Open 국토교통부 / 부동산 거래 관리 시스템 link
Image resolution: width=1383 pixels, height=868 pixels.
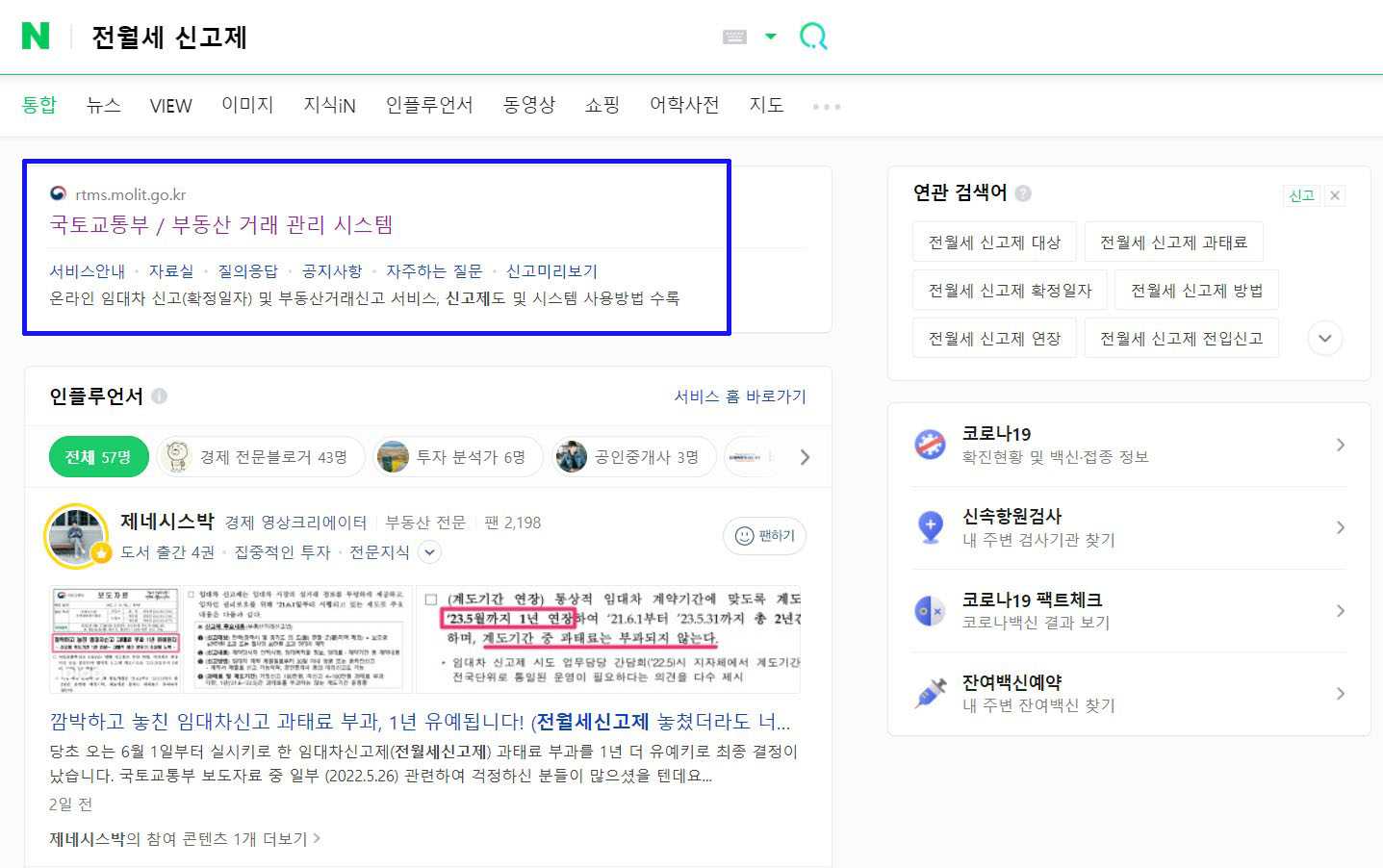[x=221, y=225]
